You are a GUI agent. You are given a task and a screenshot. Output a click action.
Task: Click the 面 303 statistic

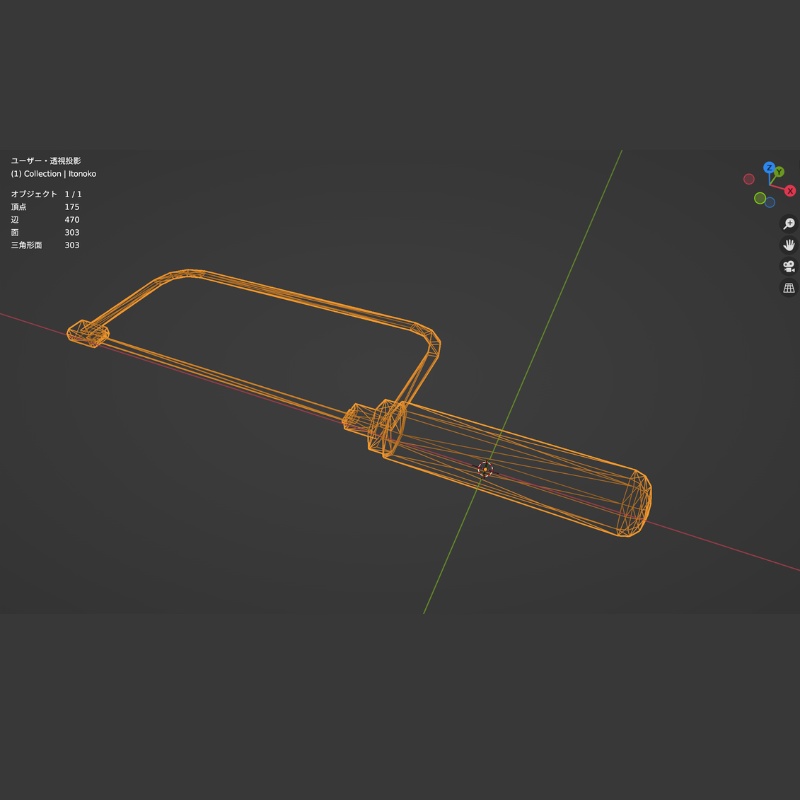pos(45,232)
